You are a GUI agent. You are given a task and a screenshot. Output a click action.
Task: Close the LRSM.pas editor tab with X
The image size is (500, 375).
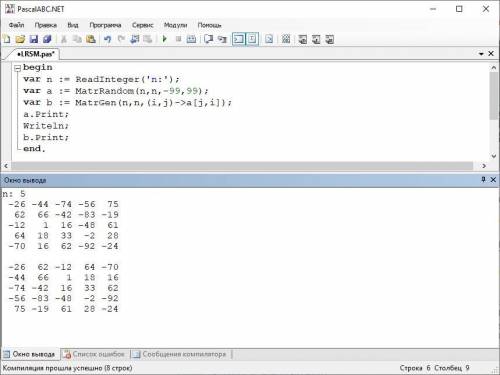(x=491, y=53)
